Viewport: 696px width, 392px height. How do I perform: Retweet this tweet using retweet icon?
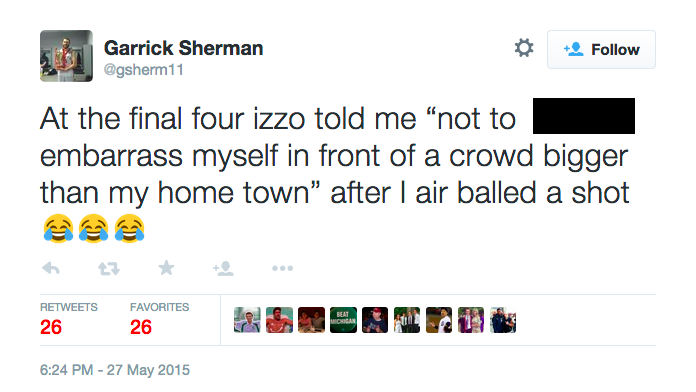[109, 268]
